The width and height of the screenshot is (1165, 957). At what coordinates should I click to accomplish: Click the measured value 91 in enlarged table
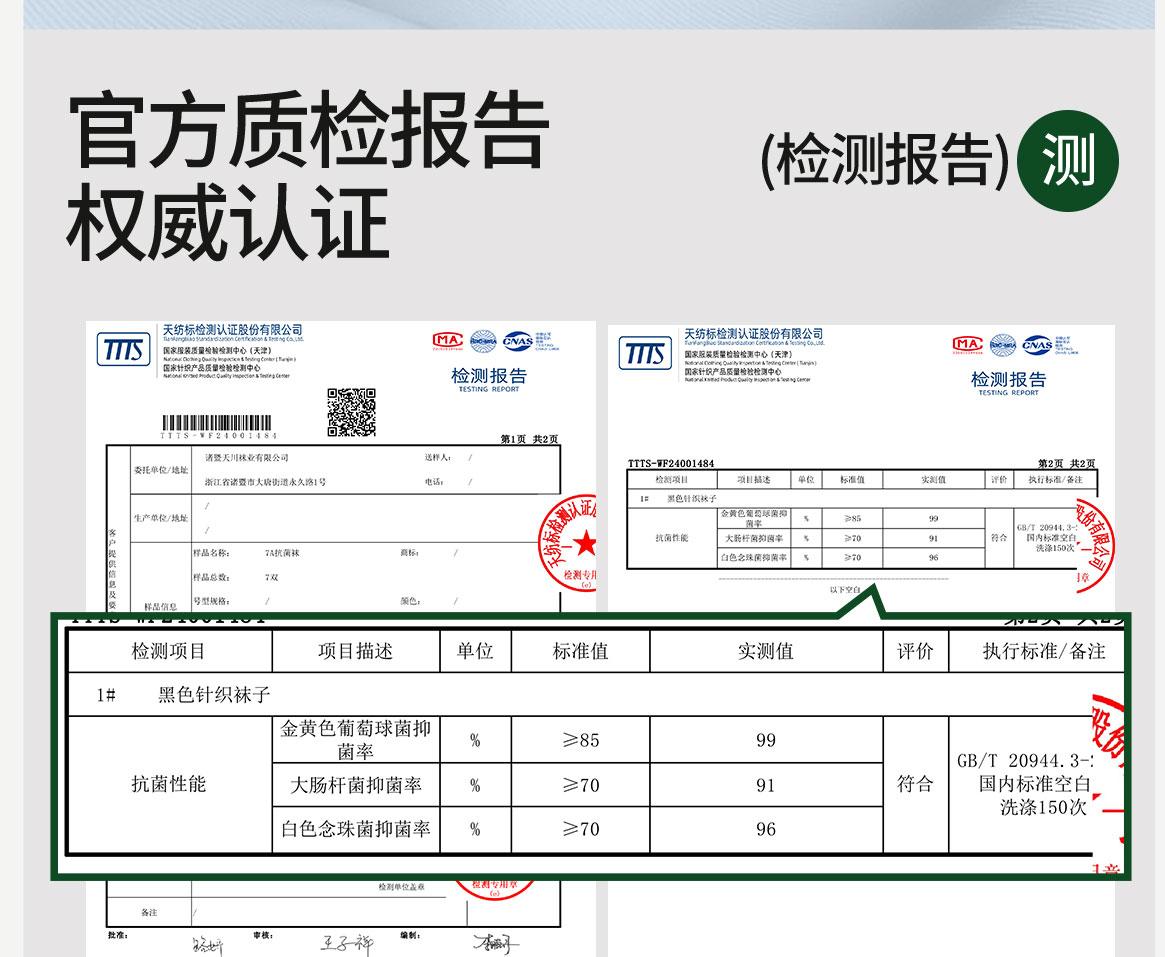(x=765, y=785)
